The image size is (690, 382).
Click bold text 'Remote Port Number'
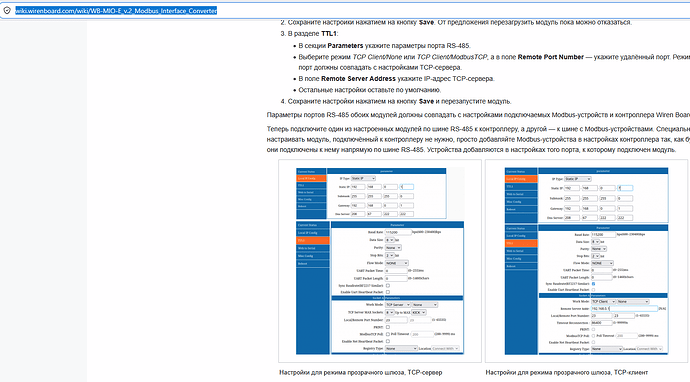(551, 57)
